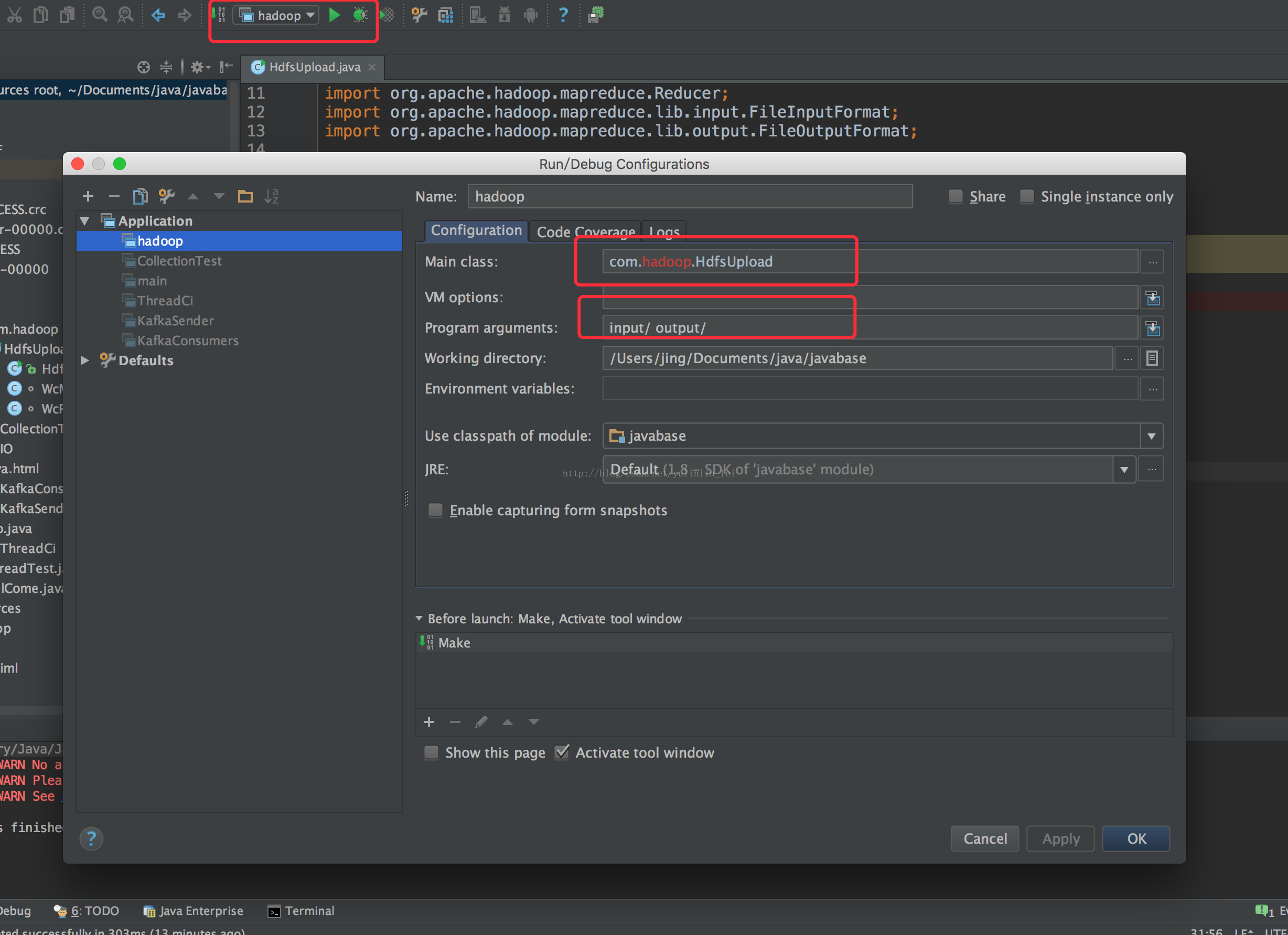The width and height of the screenshot is (1288, 935).
Task: Browse for Main class with ellipsis button
Action: click(x=1152, y=262)
